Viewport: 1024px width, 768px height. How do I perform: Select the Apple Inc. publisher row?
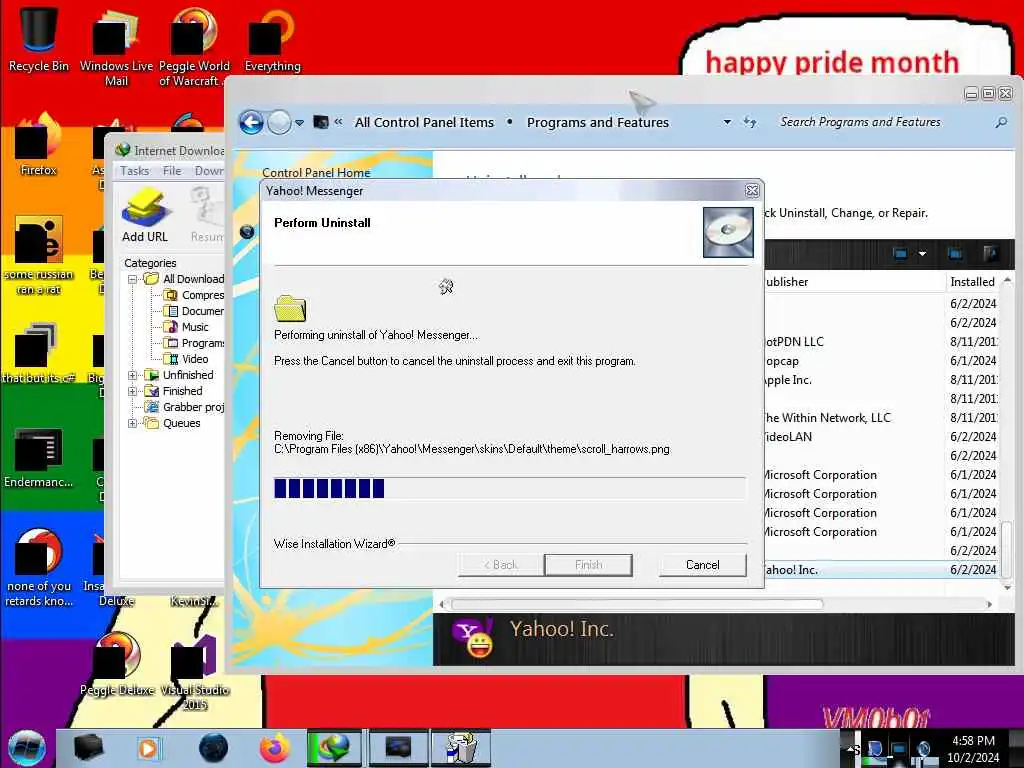(882, 379)
